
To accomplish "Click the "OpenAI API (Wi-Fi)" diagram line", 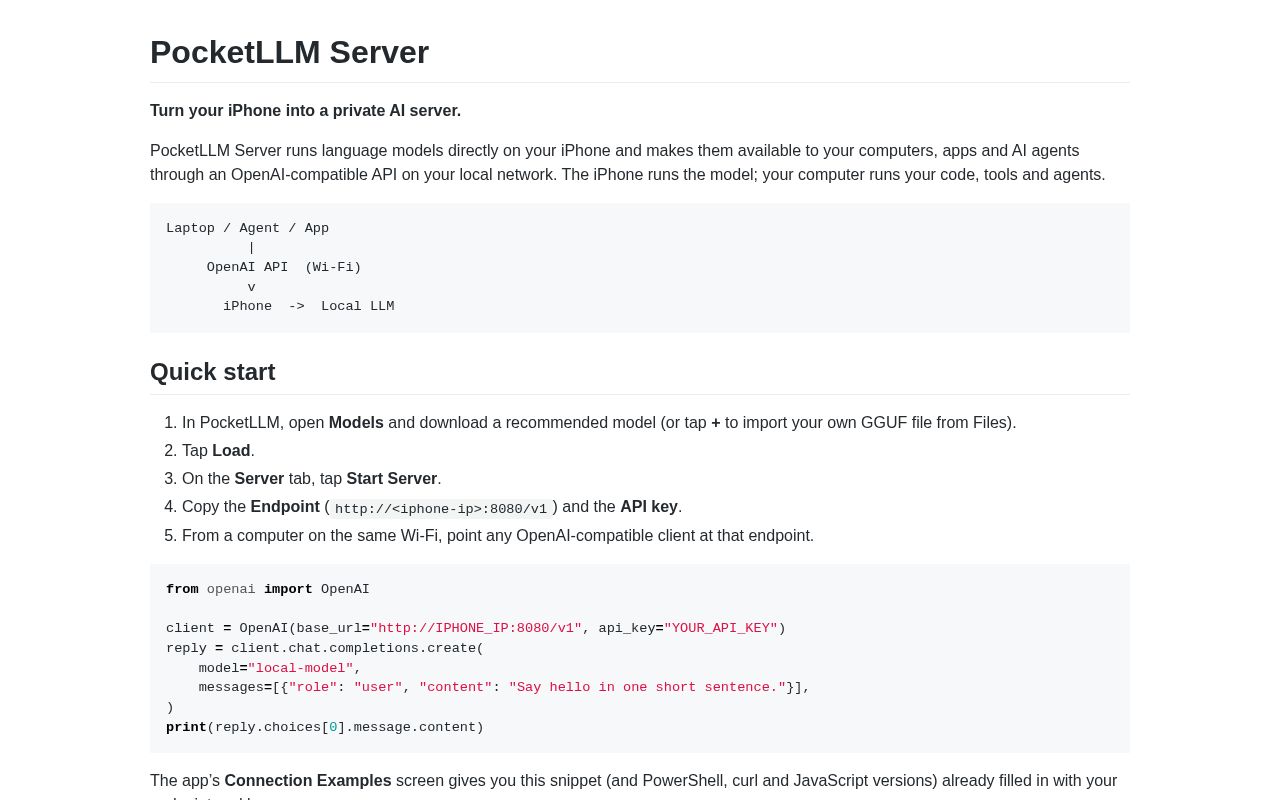I will pyautogui.click(x=284, y=267).
